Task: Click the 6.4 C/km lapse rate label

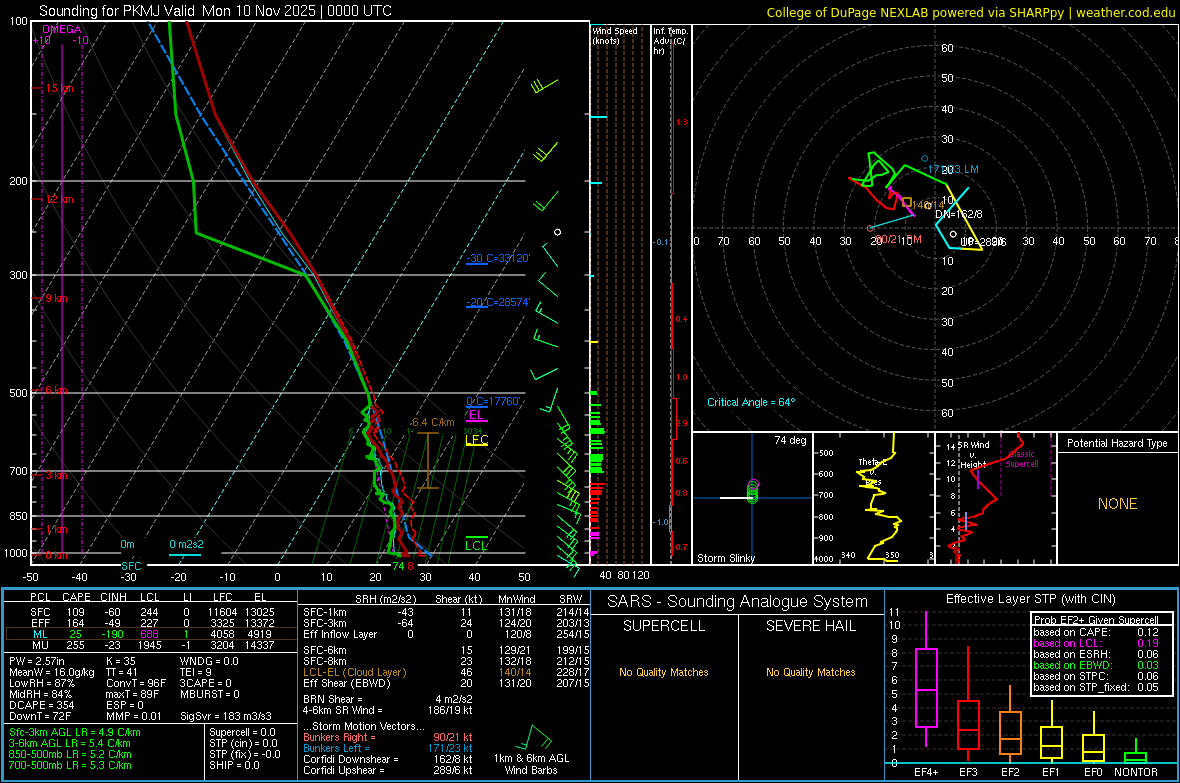Action: click(x=433, y=422)
